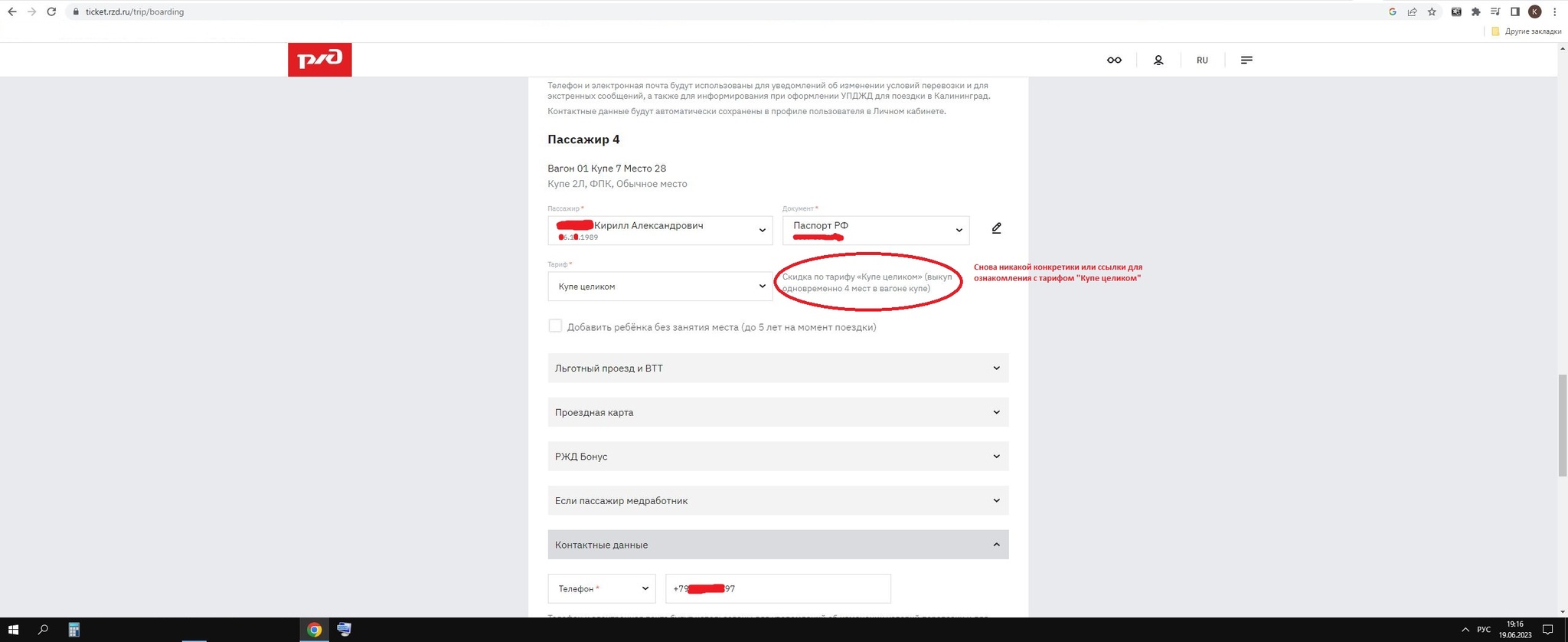
Task: Click the text Купе 2Л, ФПК, Обычное место
Action: coord(617,184)
